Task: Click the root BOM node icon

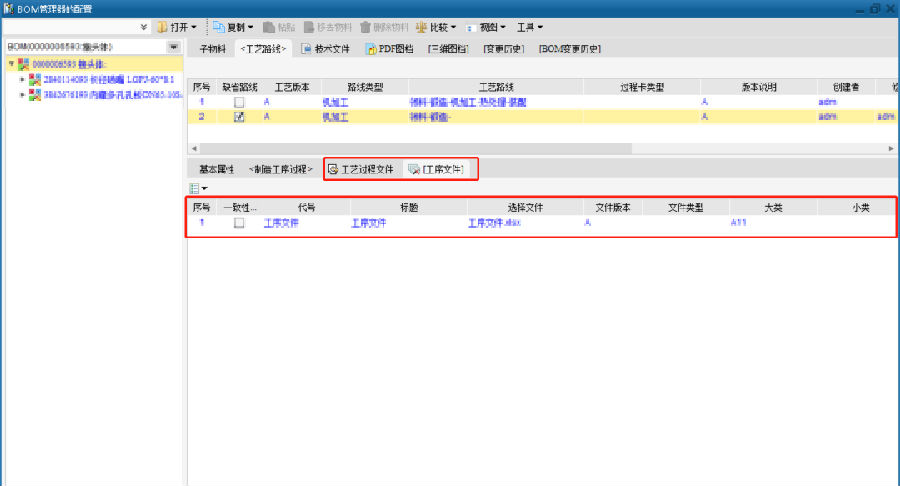Action: pos(24,64)
